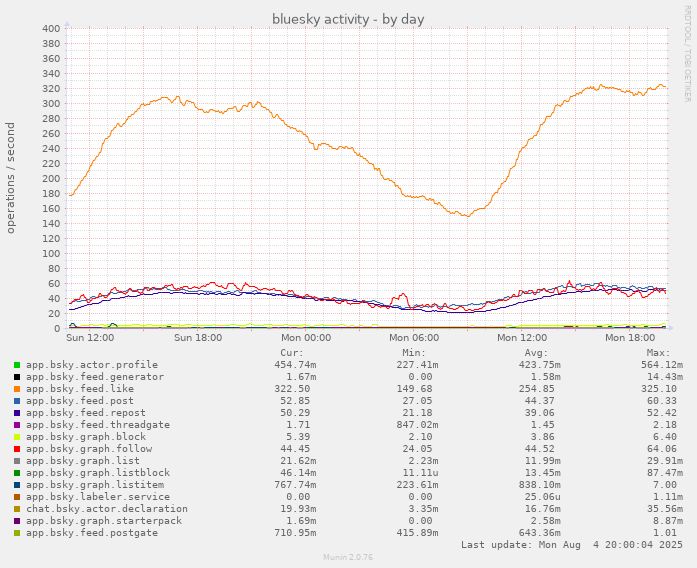Screen dimensions: 697x568
Task: Click the red app.bsky.graph.follow legend swatch
Action: pos(17,449)
